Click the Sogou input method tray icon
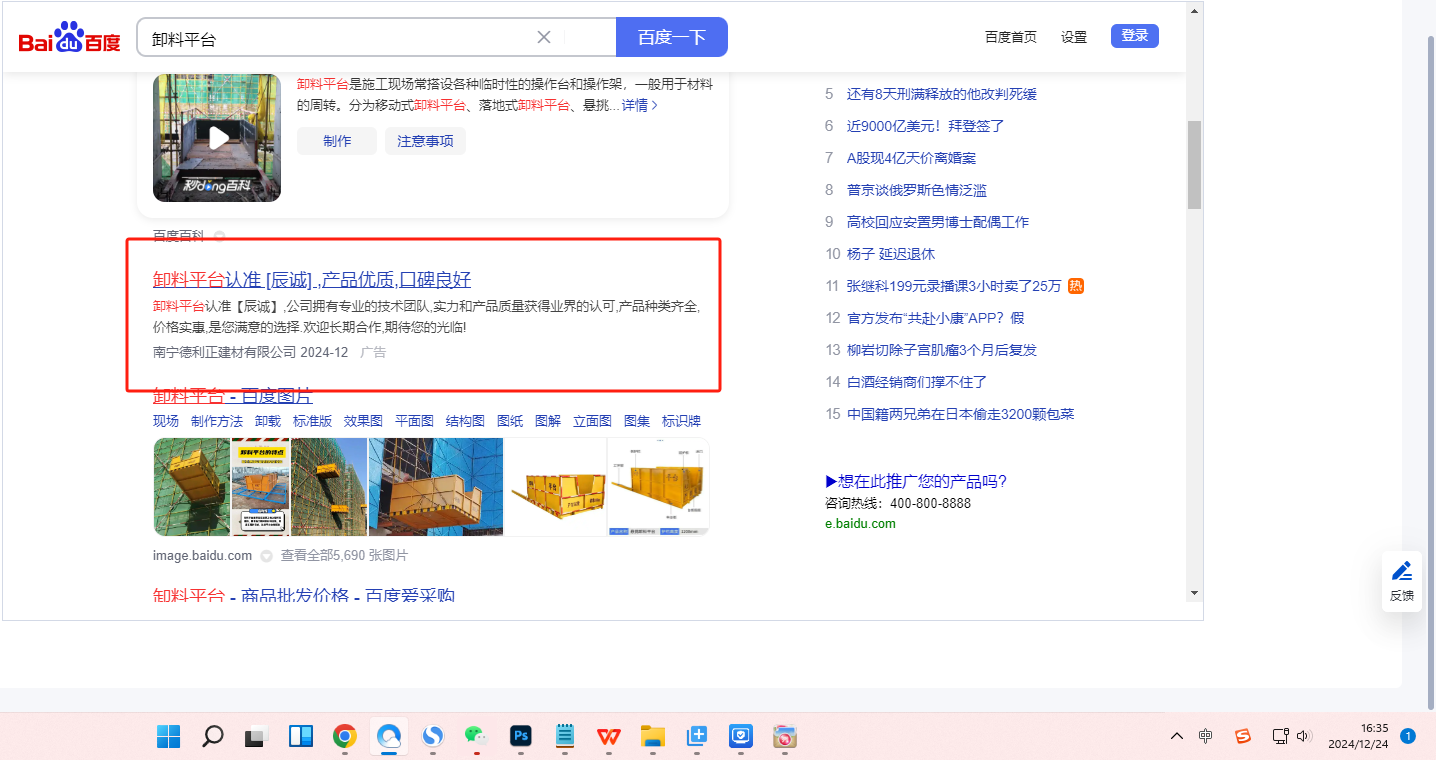1436x760 pixels. 1243,736
